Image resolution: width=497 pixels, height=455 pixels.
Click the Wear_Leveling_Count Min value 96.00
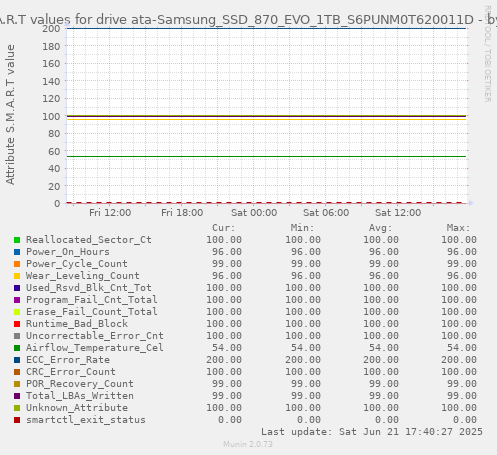(x=306, y=276)
